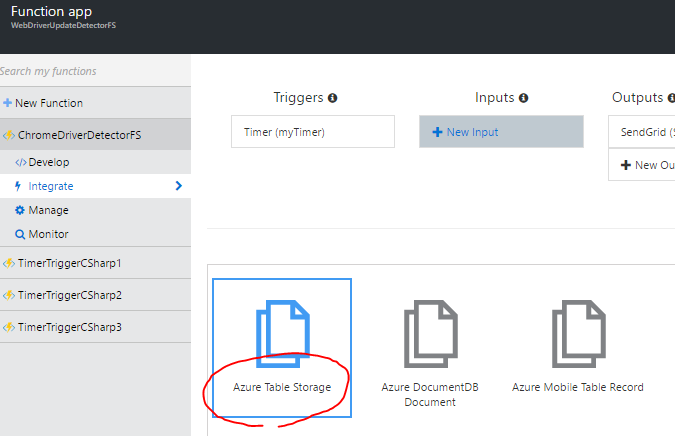The height and width of the screenshot is (436, 675).
Task: Click the New Function link
Action: coord(49,103)
